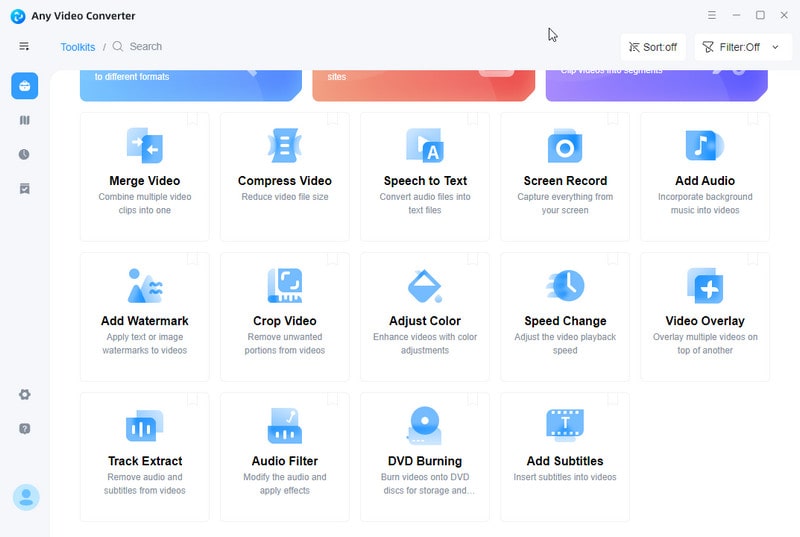Click the Compress Video title text
800x537 pixels.
[x=285, y=181]
